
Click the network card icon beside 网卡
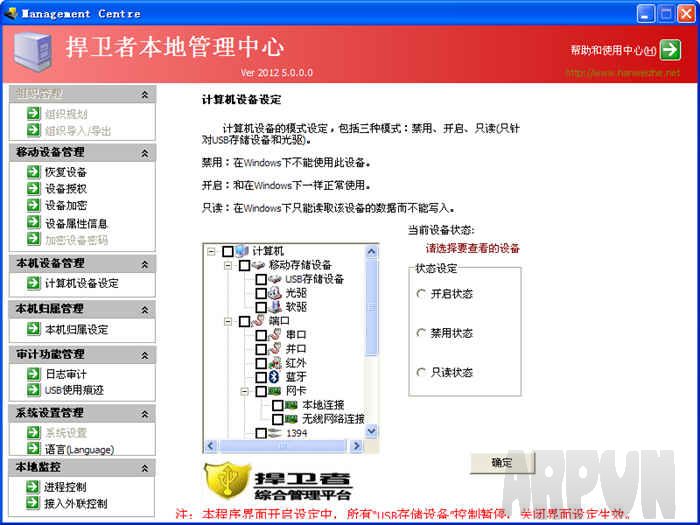pos(275,391)
